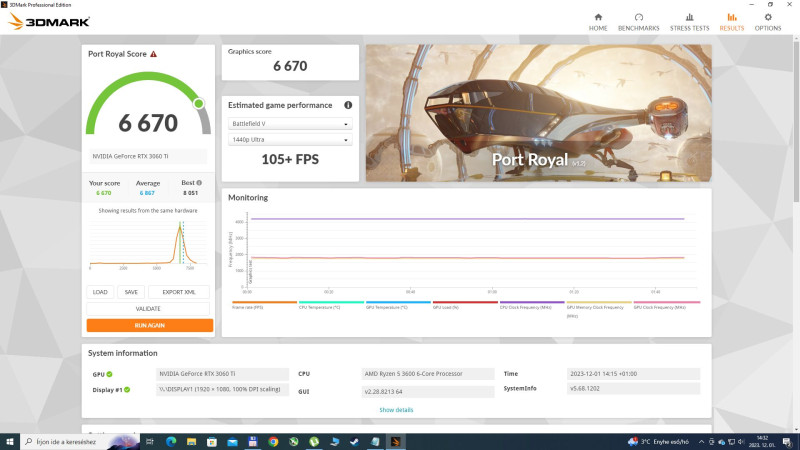Click the GPU green checkmark icon

tap(110, 374)
